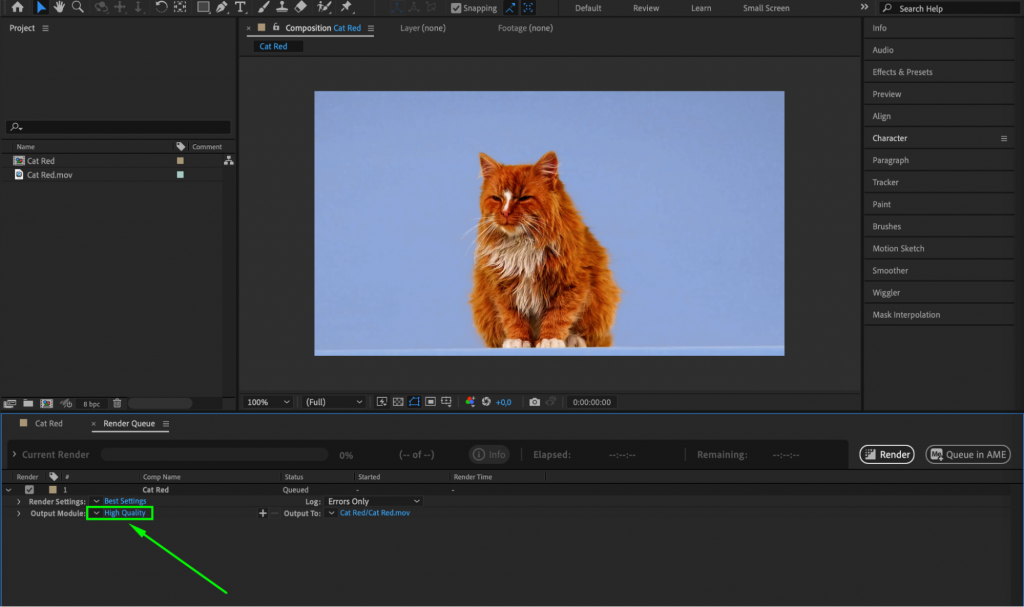This screenshot has width=1024, height=607.
Task: Select the Type tool
Action: (x=241, y=8)
